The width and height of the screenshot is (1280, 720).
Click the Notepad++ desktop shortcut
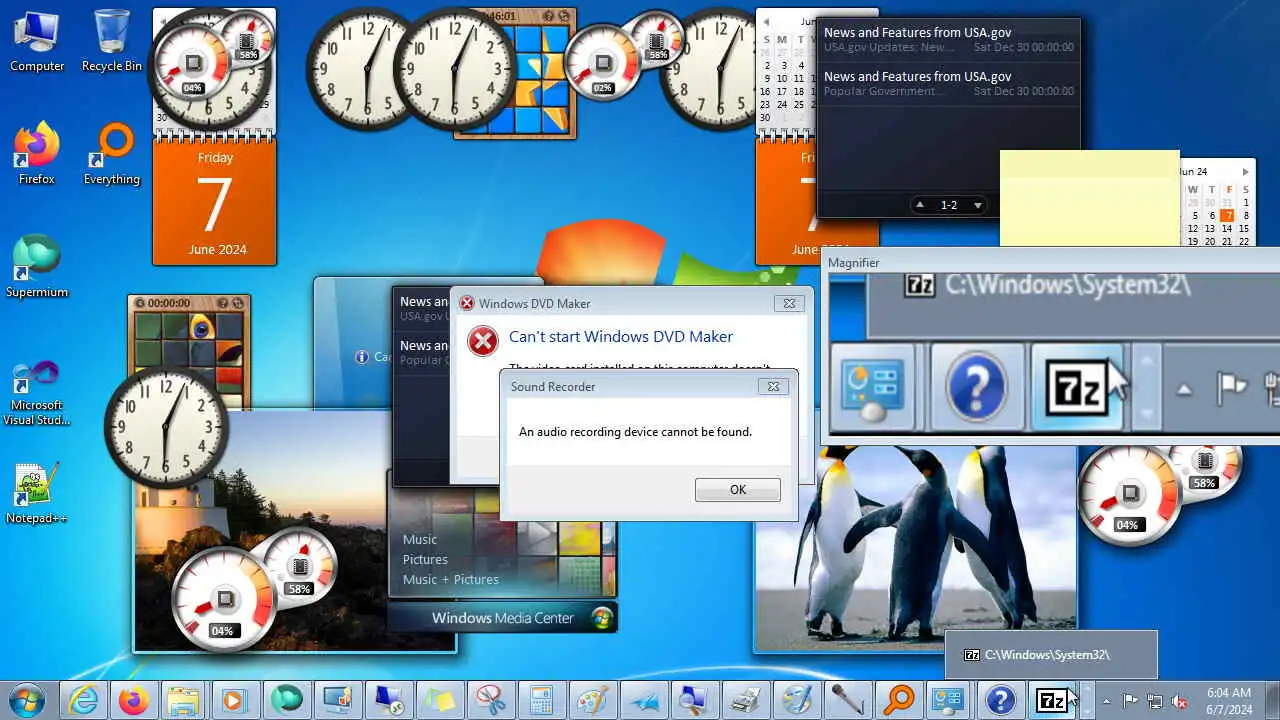pos(37,493)
